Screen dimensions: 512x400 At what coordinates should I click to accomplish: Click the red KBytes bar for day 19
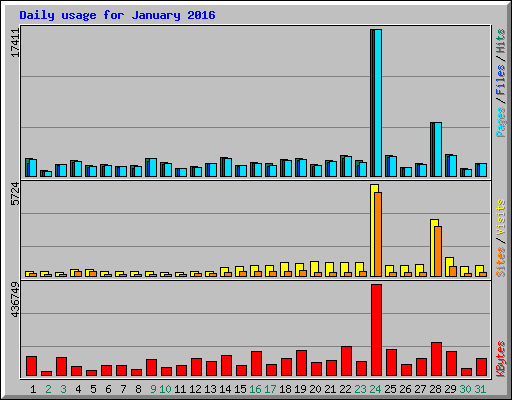tap(302, 363)
